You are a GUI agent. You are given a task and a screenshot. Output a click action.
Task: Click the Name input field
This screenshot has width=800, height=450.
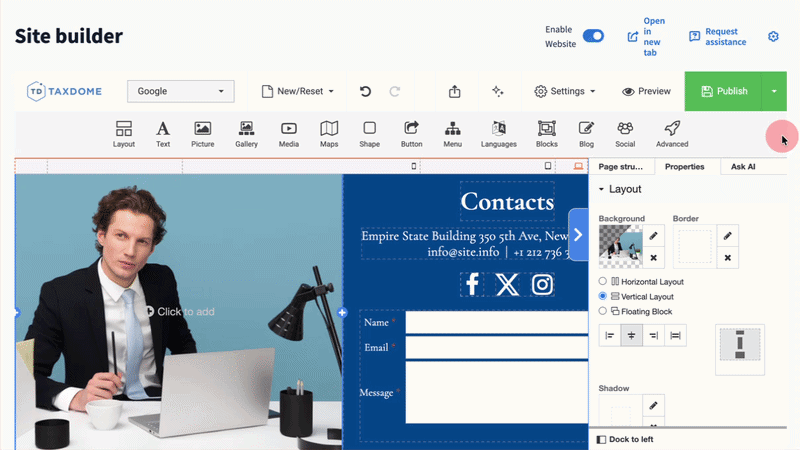(x=496, y=322)
